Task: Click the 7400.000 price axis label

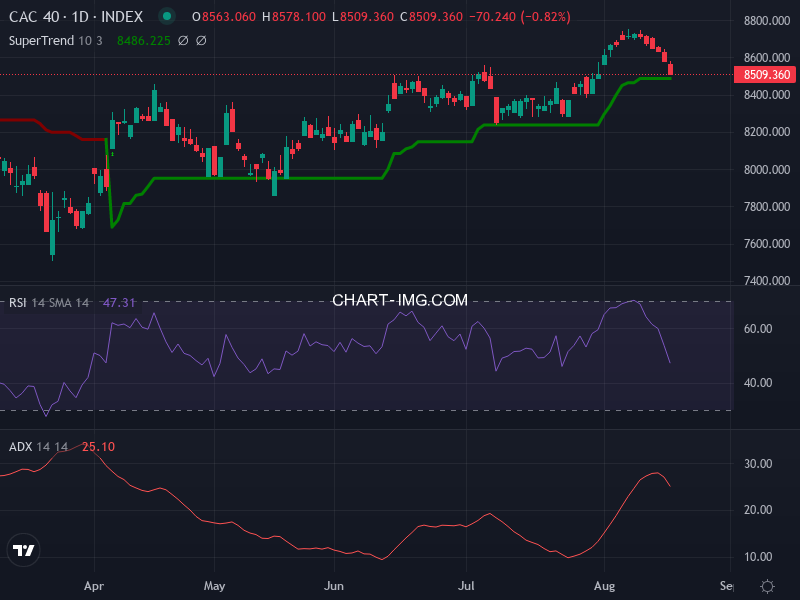Action: point(767,281)
